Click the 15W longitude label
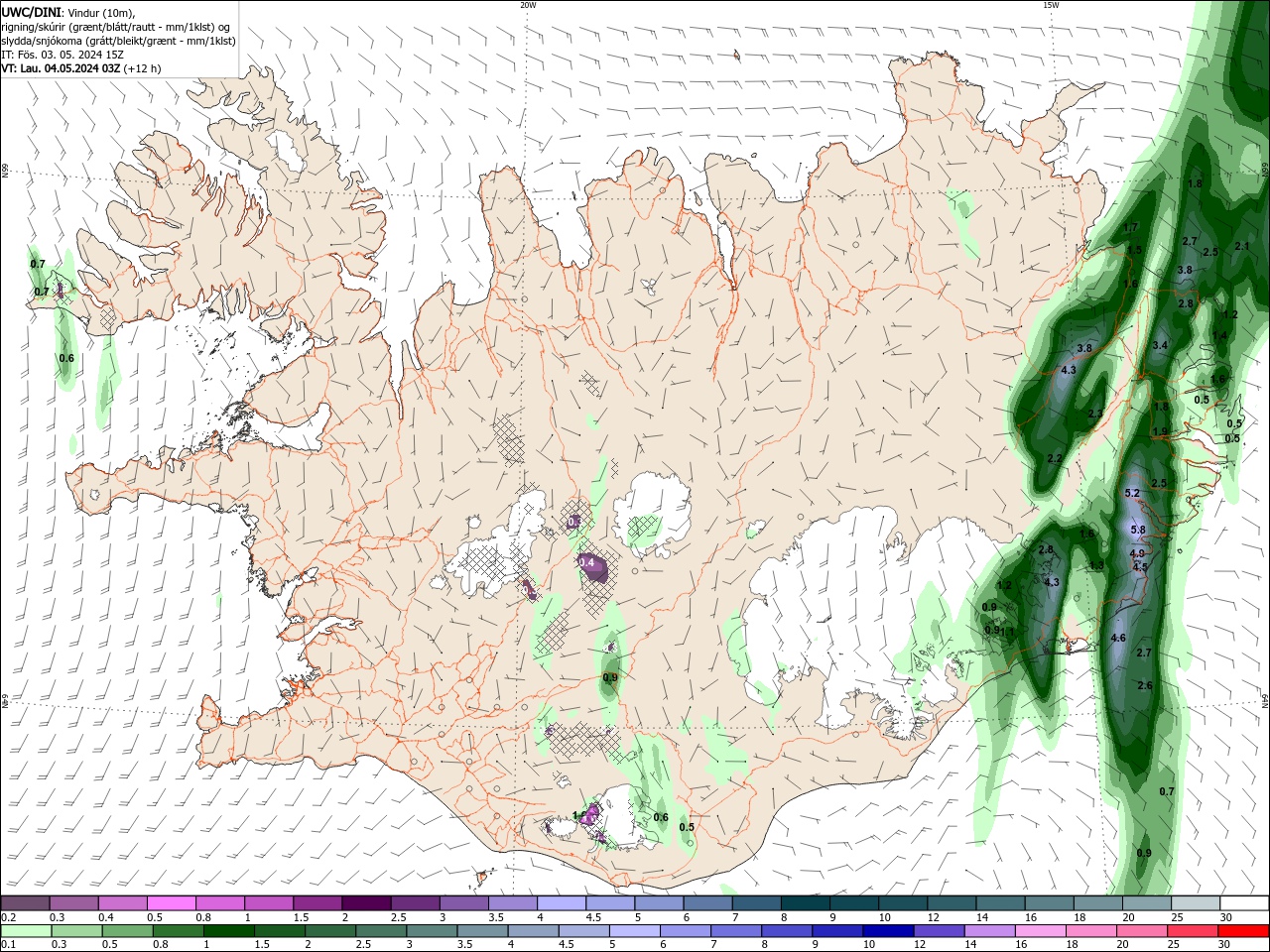This screenshot has width=1270, height=952. click(x=1051, y=5)
